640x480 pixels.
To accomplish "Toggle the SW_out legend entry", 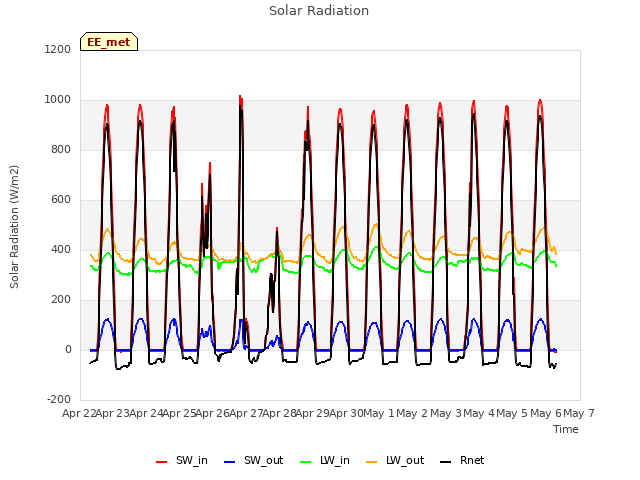I will tap(253, 461).
